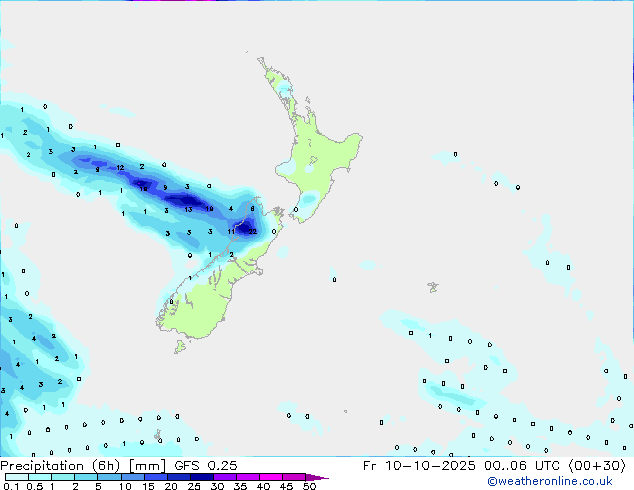
Task: Click the legend label "30"
Action: pyautogui.click(x=218, y=486)
